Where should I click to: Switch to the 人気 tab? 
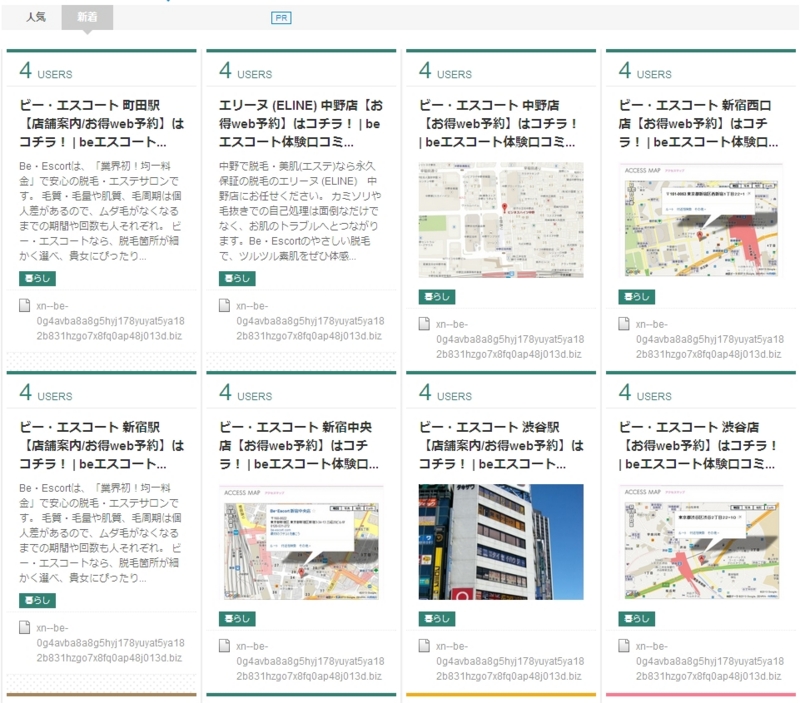point(36,17)
